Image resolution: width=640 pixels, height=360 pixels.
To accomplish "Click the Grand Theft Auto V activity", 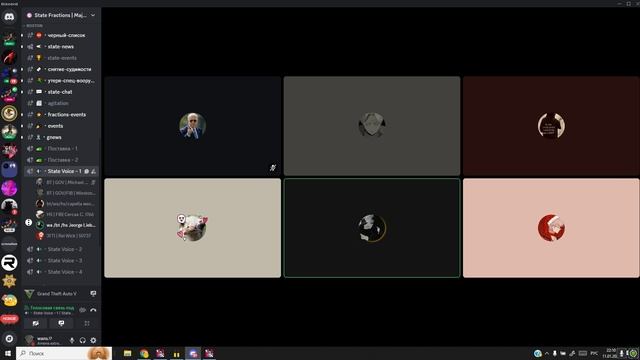I will coord(56,293).
